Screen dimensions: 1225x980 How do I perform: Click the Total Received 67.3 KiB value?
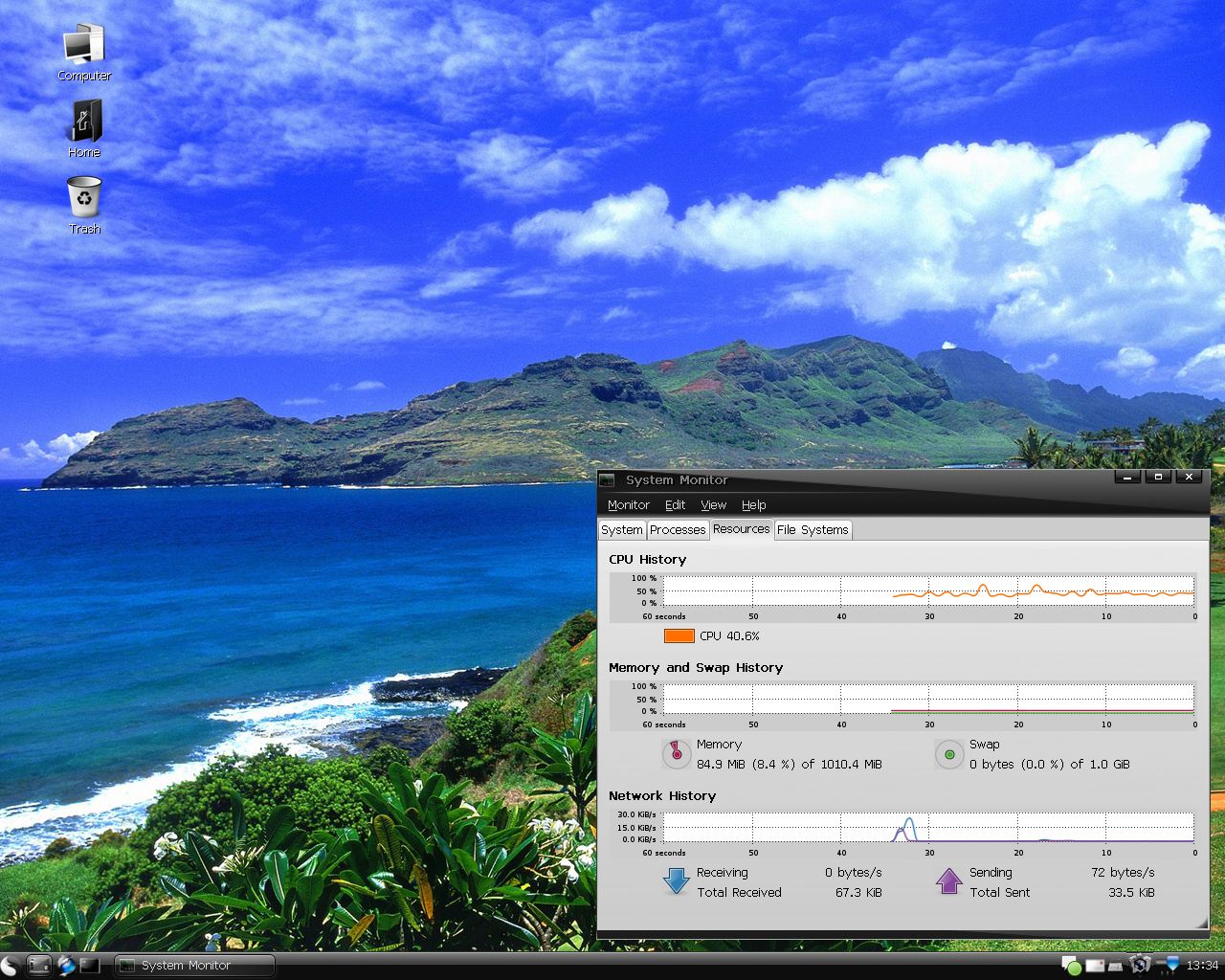pos(858,892)
